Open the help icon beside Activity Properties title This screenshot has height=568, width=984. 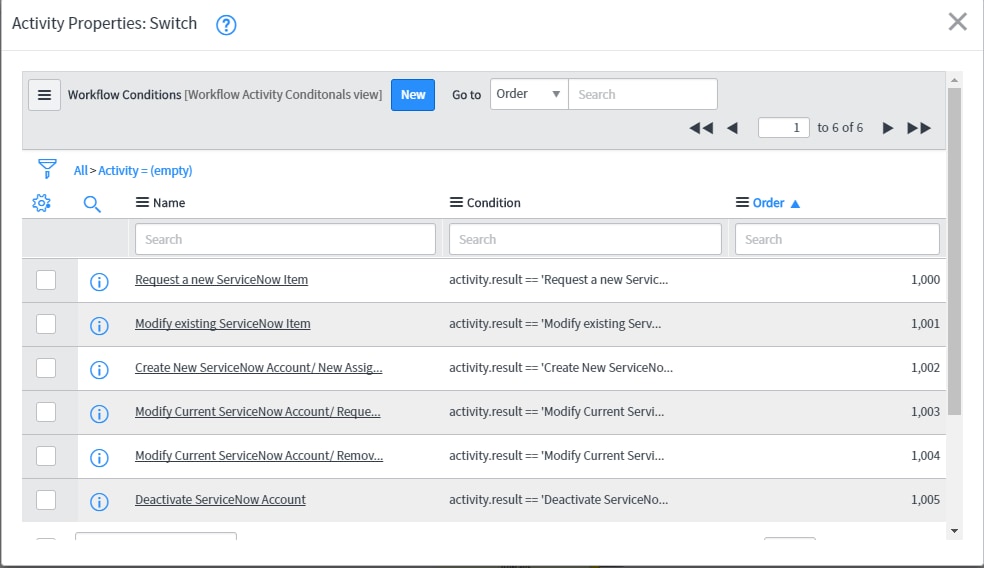(x=226, y=25)
